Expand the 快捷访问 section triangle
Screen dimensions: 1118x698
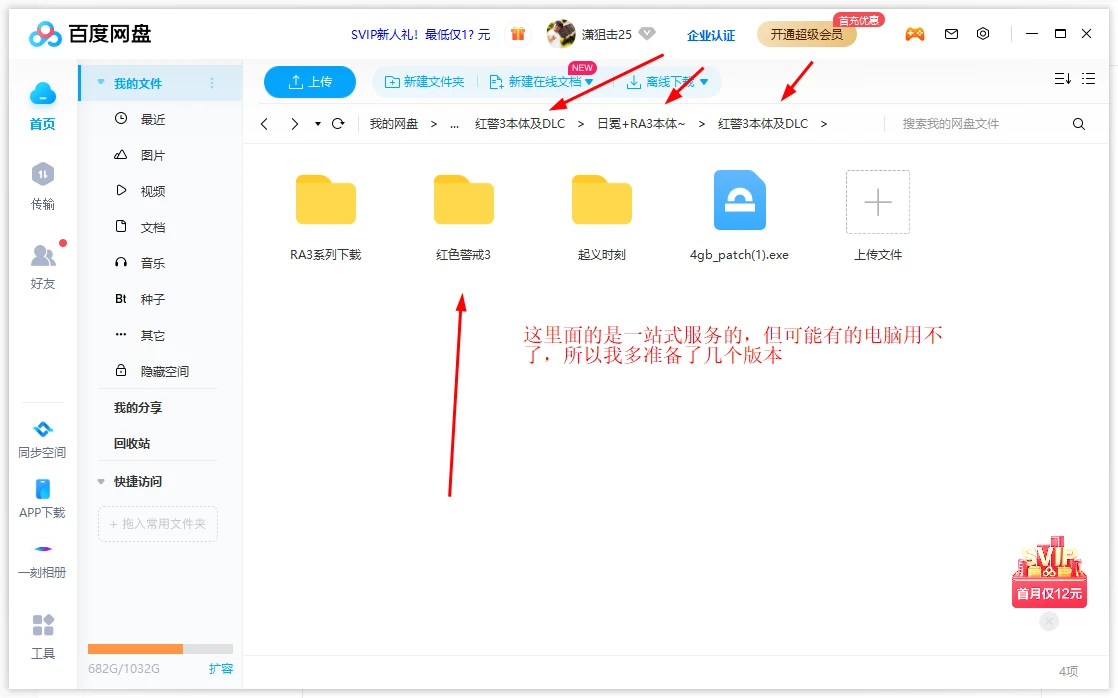point(101,482)
